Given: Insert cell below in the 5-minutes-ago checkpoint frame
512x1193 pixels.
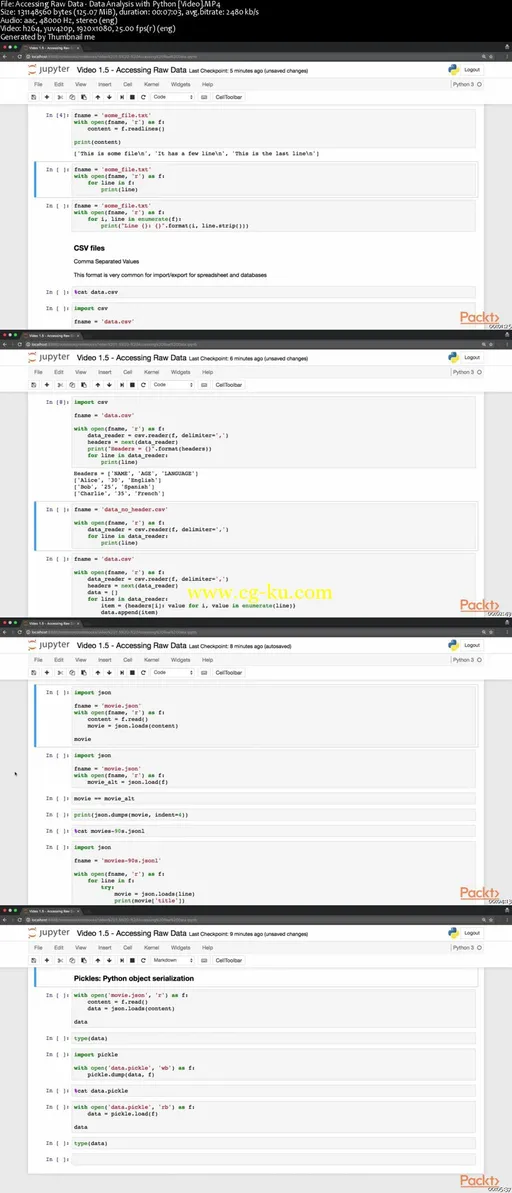Looking at the screenshot, I should [46, 97].
